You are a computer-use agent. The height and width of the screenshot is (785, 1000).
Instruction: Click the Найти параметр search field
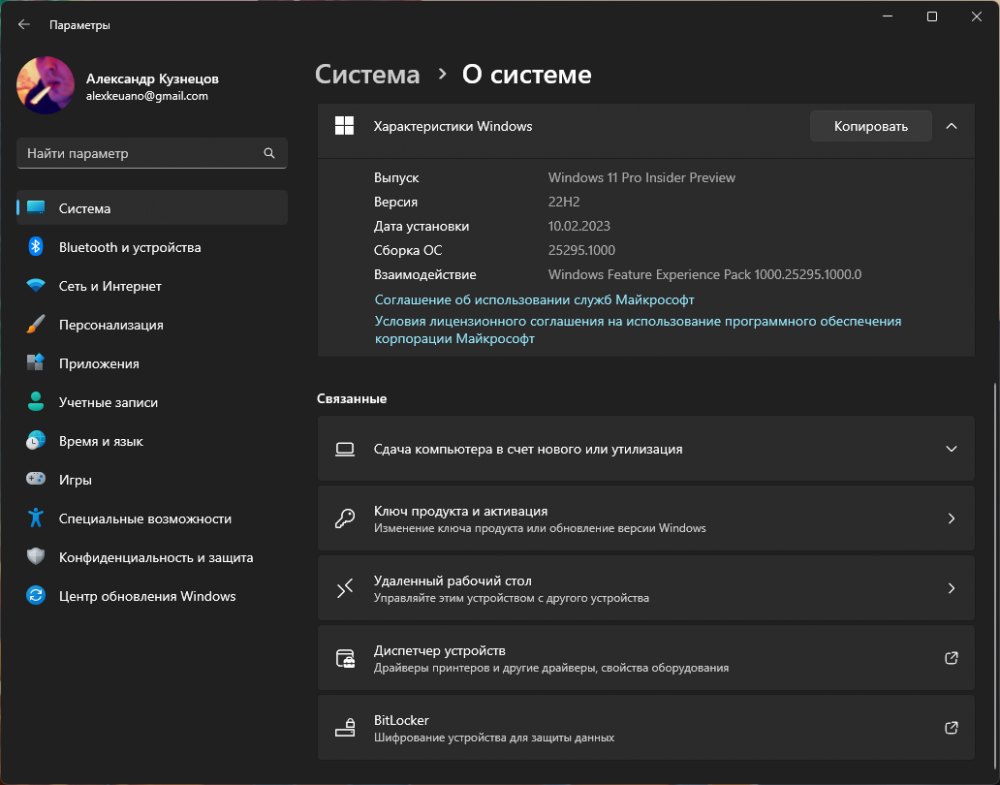point(140,154)
